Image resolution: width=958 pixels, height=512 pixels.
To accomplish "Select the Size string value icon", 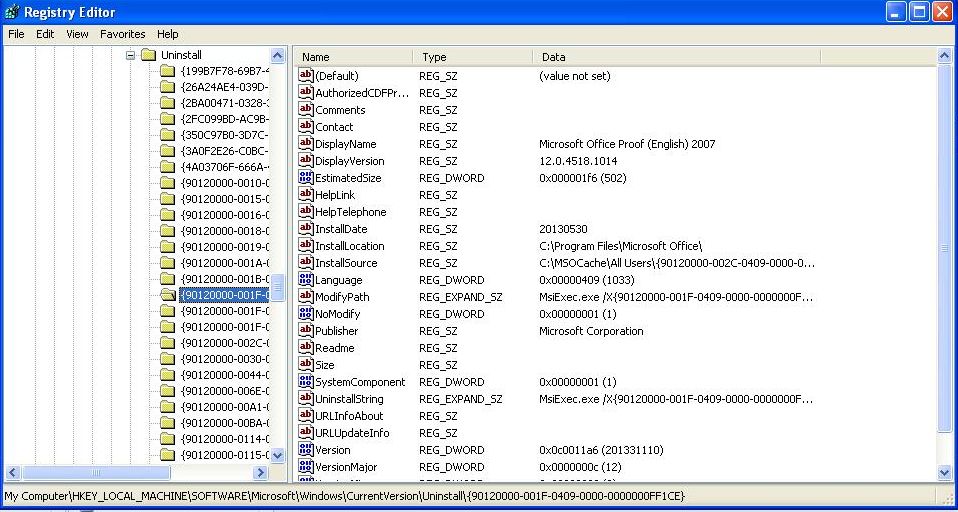I will coord(305,365).
